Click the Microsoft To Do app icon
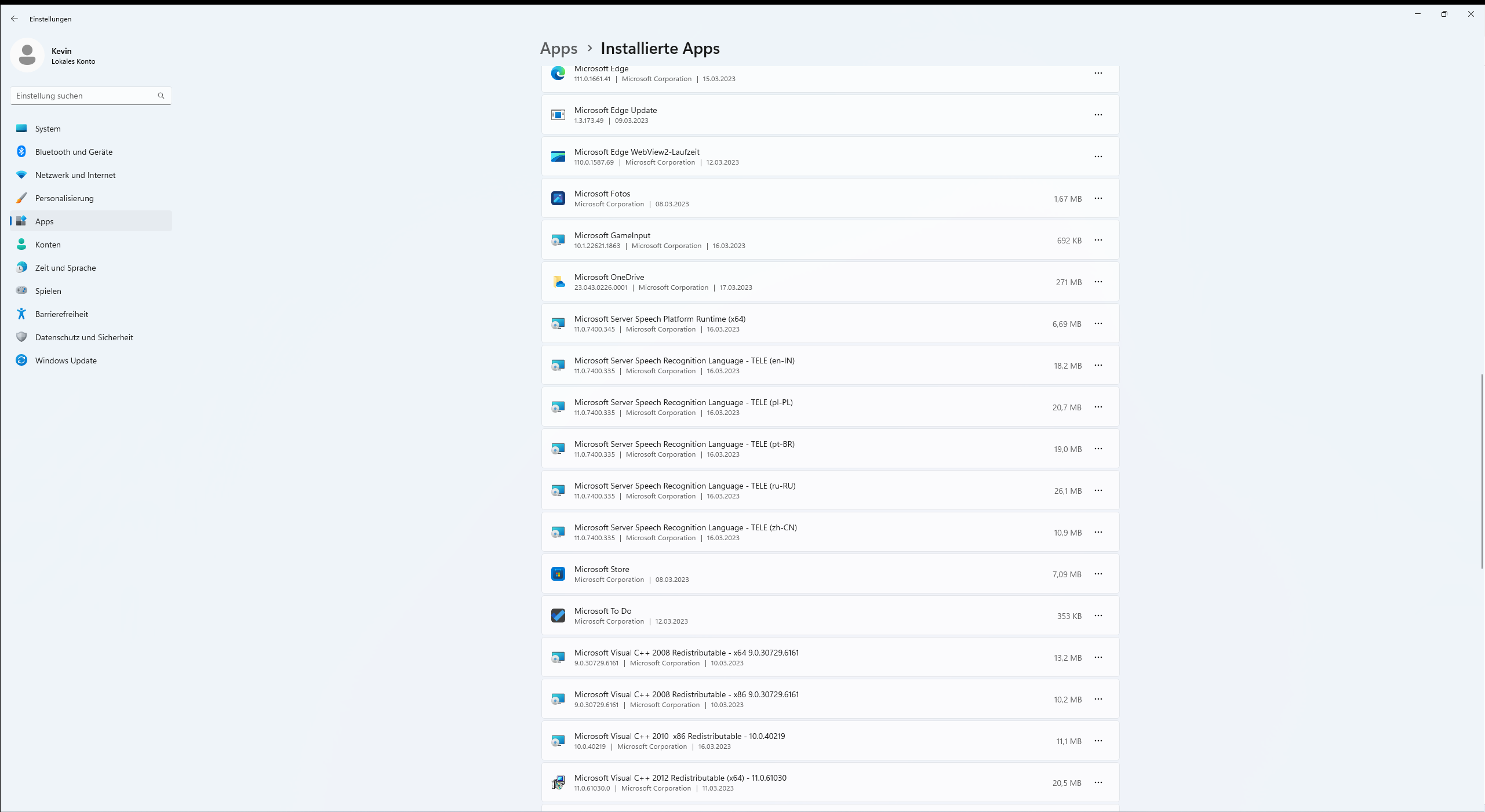Viewport: 1485px width, 812px height. coord(558,616)
